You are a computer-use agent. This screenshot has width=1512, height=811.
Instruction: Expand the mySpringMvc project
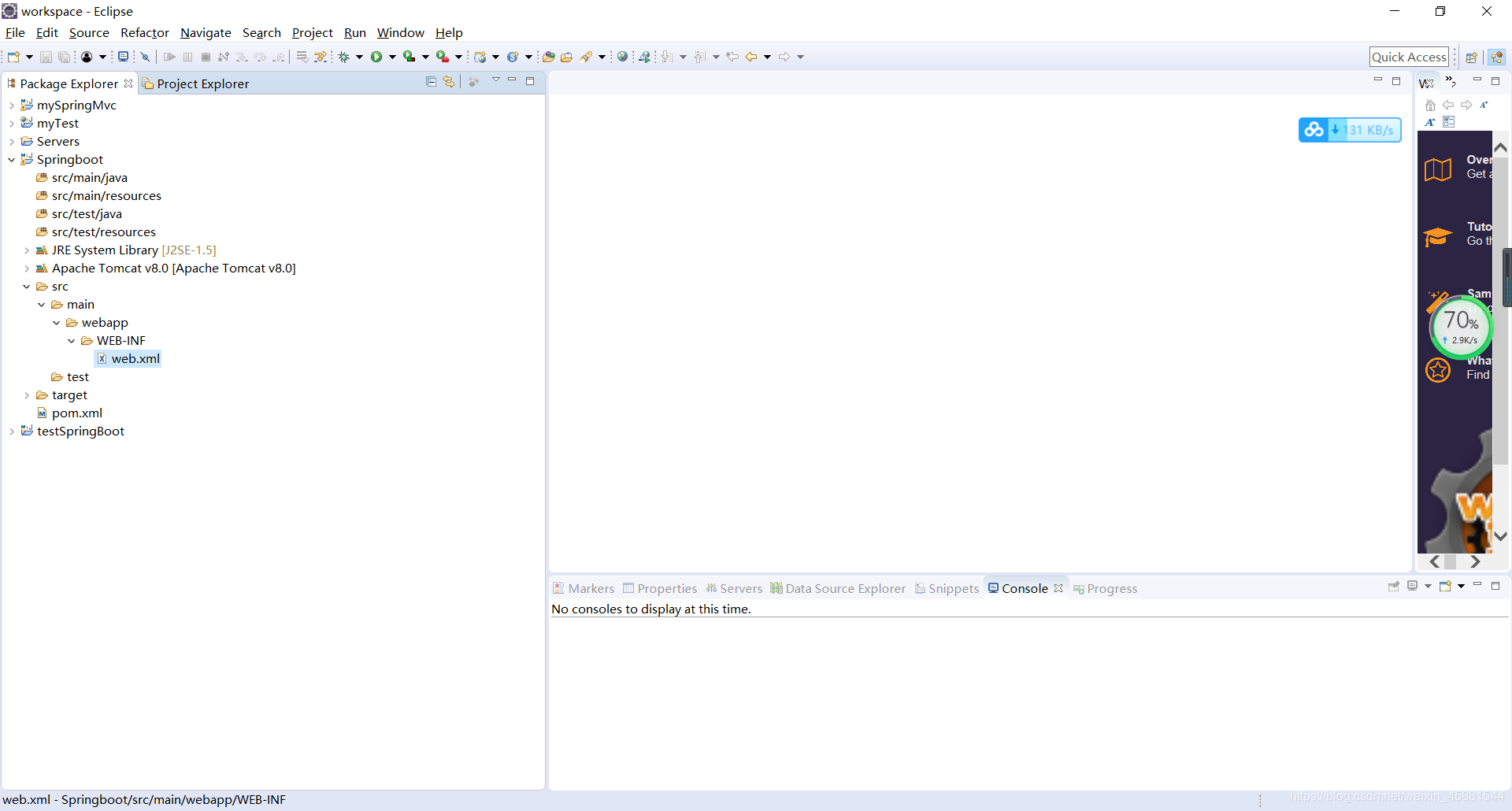click(12, 106)
